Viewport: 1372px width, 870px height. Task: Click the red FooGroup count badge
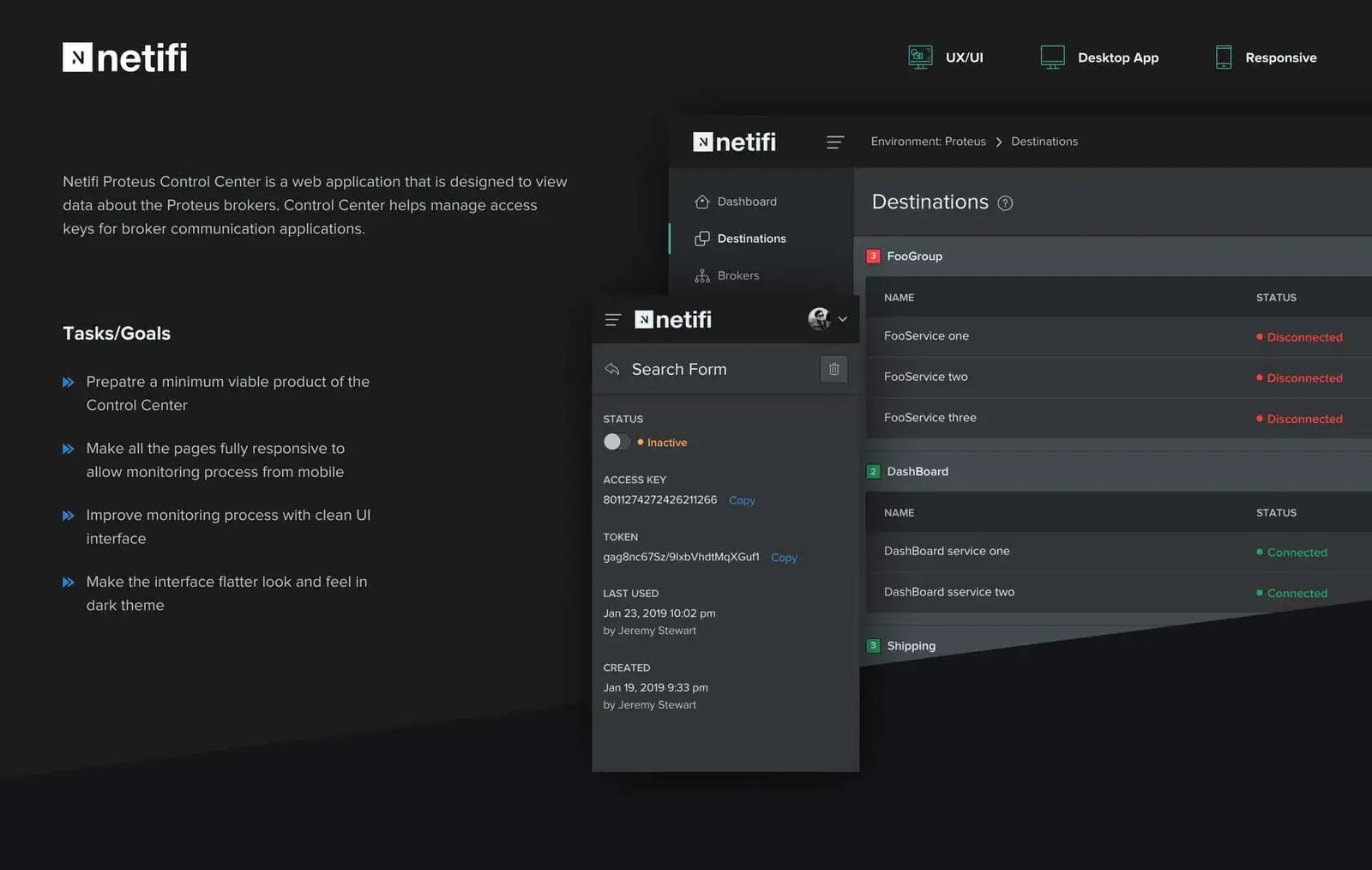(873, 256)
